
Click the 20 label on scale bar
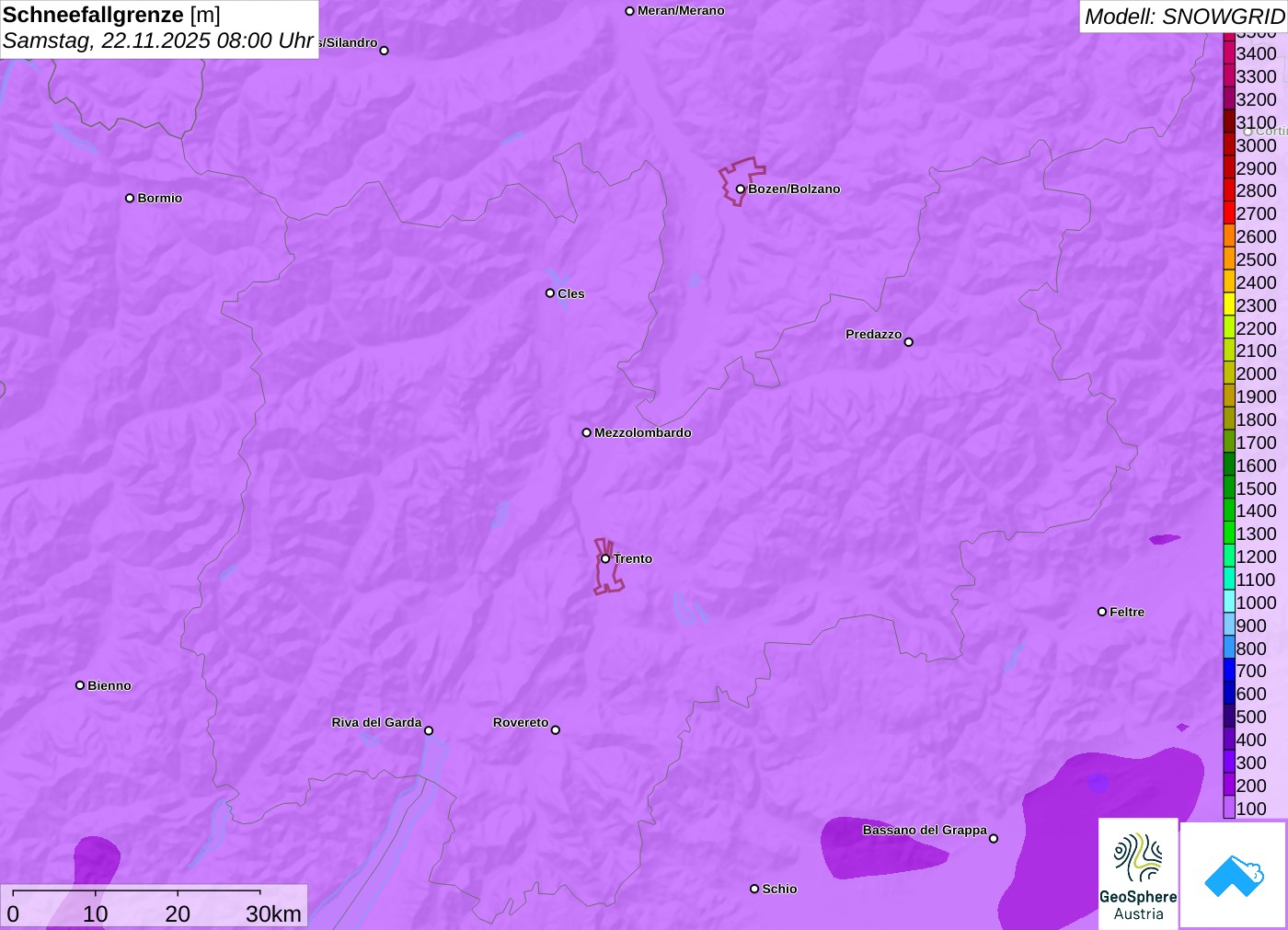click(178, 913)
